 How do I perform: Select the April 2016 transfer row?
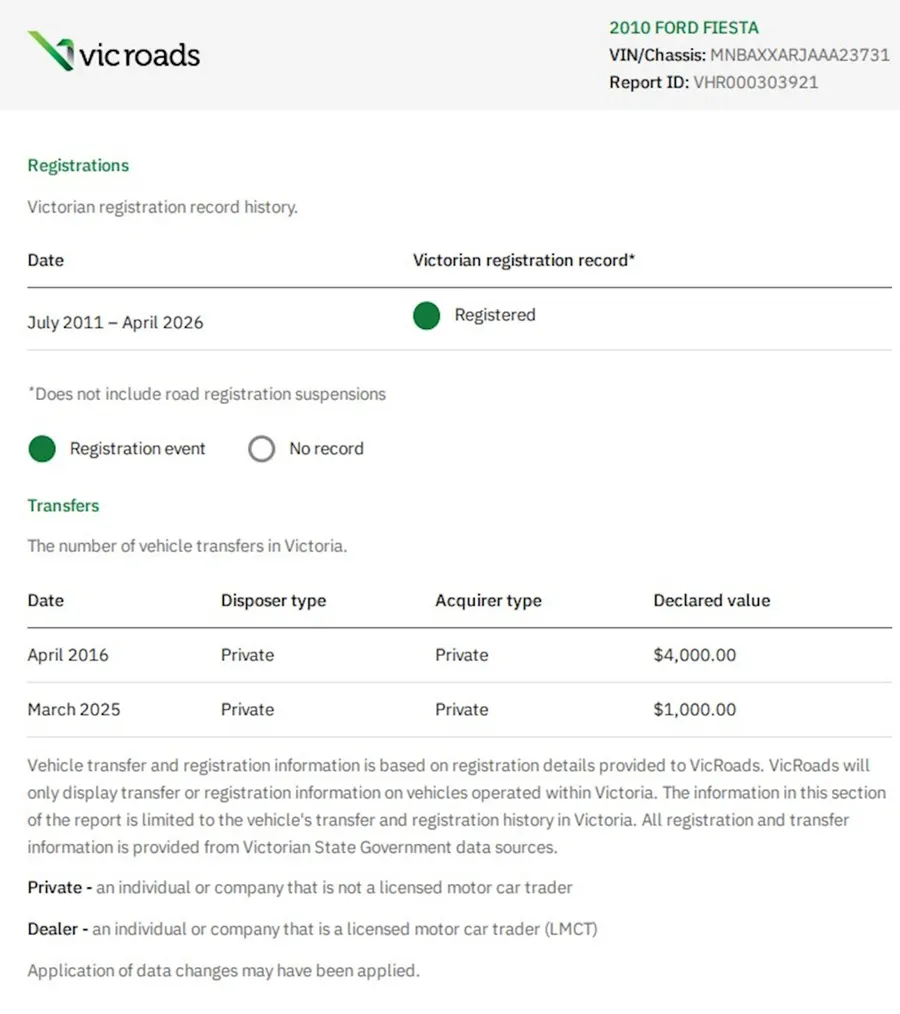[x=459, y=655]
